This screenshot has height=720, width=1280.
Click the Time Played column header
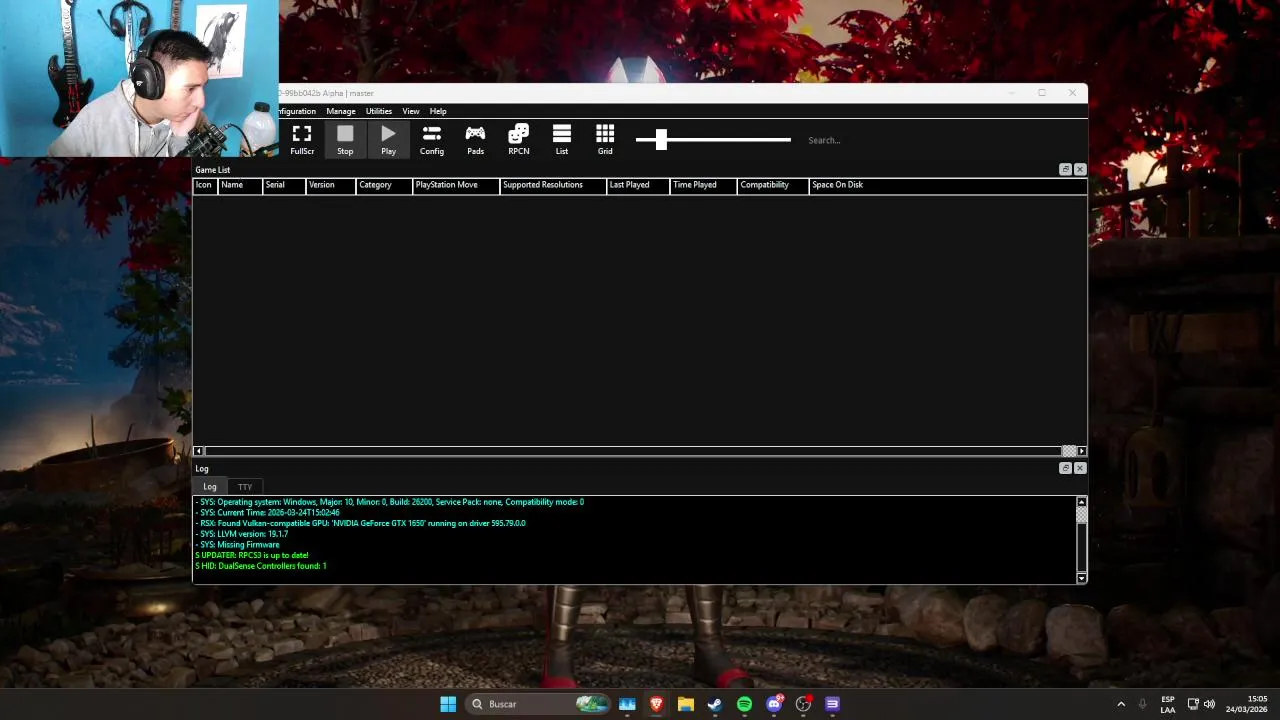[703, 185]
